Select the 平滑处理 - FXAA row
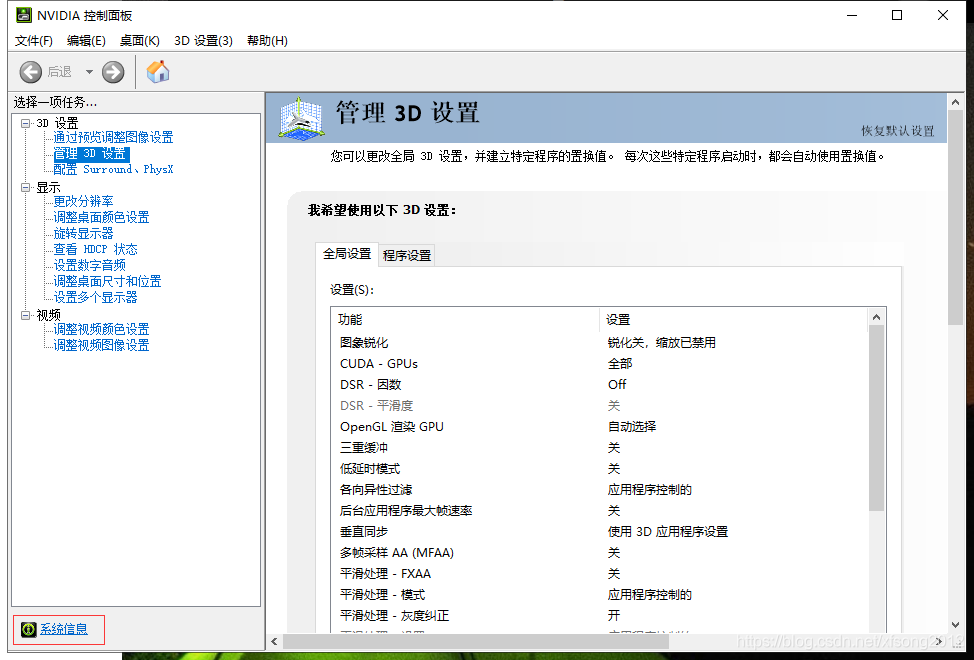974x660 pixels. point(599,574)
